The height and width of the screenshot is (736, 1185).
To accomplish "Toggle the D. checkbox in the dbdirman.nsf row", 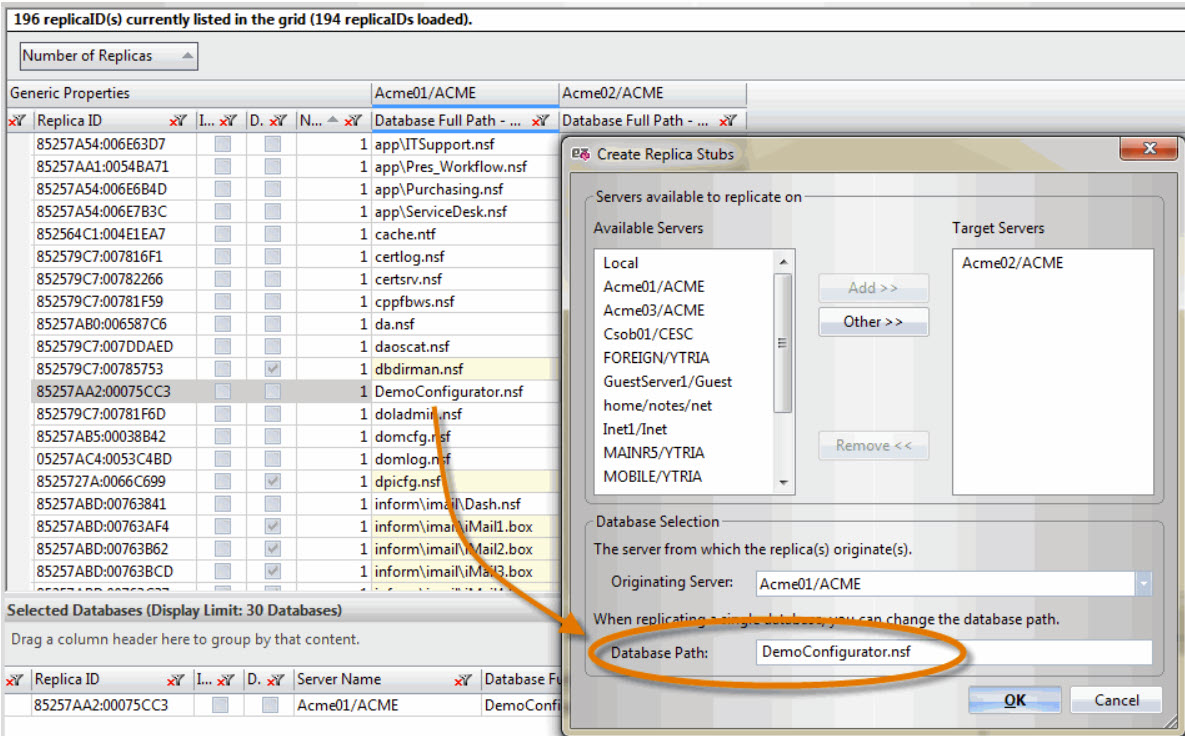I will point(272,369).
